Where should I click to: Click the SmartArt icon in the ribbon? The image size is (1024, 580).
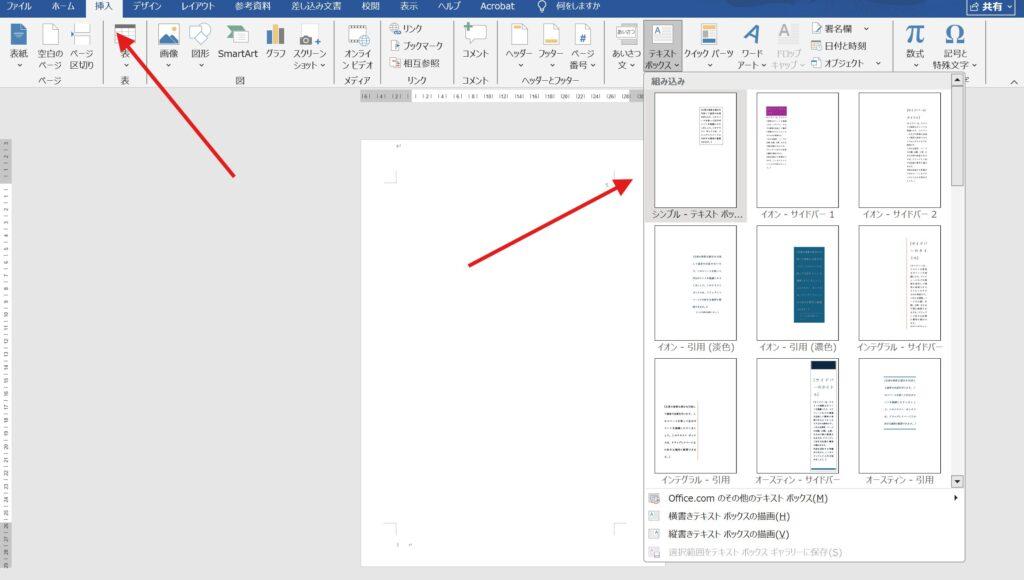click(237, 42)
